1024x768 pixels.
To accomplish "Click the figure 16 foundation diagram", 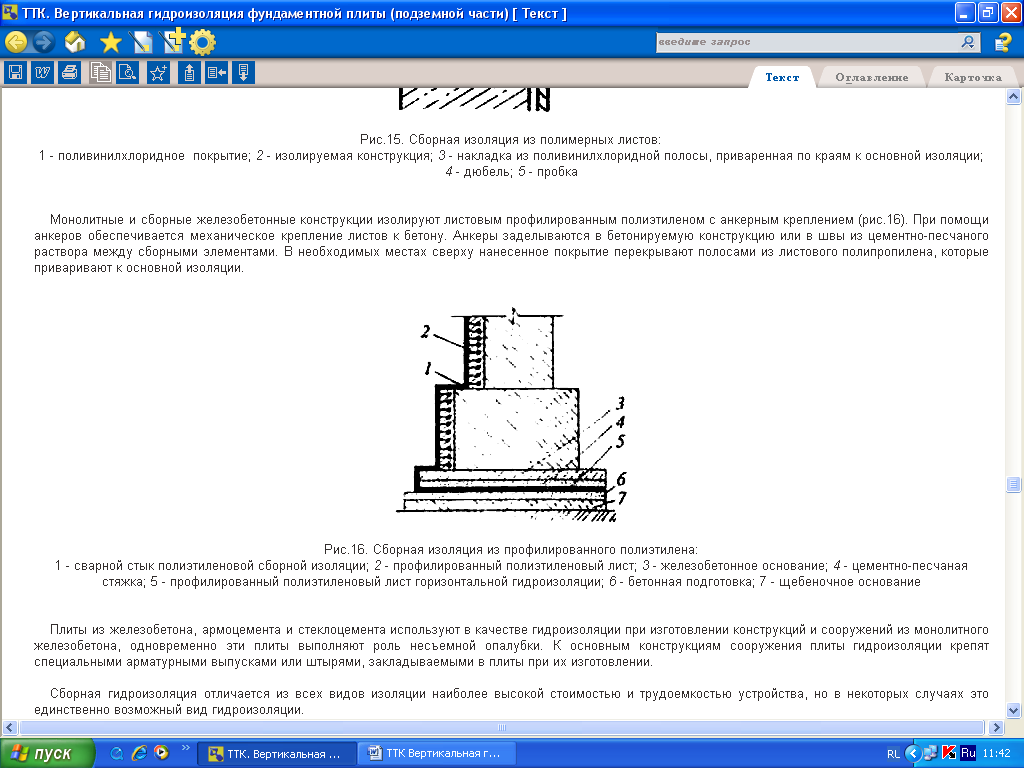I will [512, 415].
